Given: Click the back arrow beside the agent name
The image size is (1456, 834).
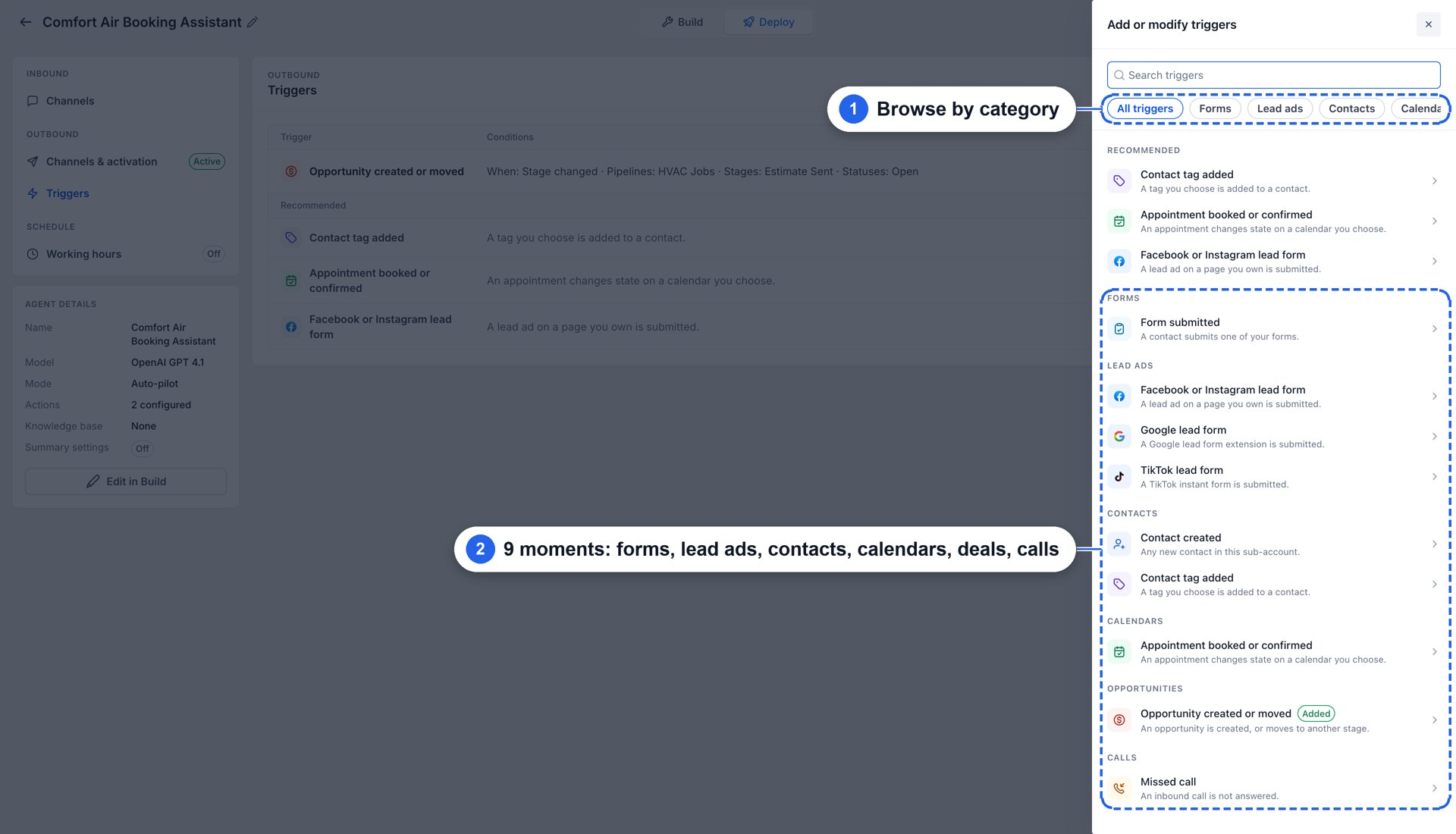Looking at the screenshot, I should [26, 22].
